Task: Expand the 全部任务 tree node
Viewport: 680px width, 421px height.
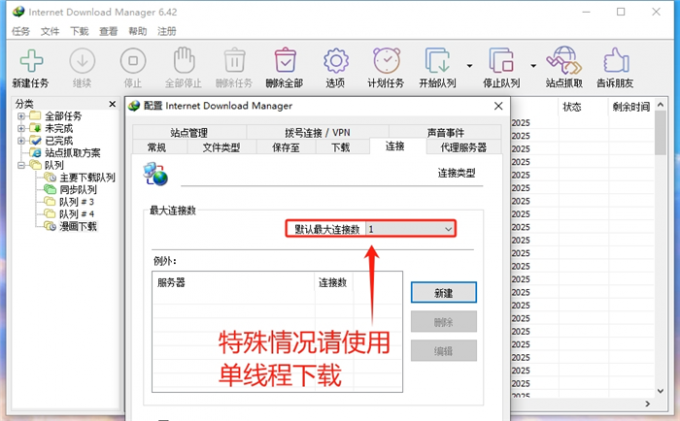Action: pyautogui.click(x=21, y=116)
